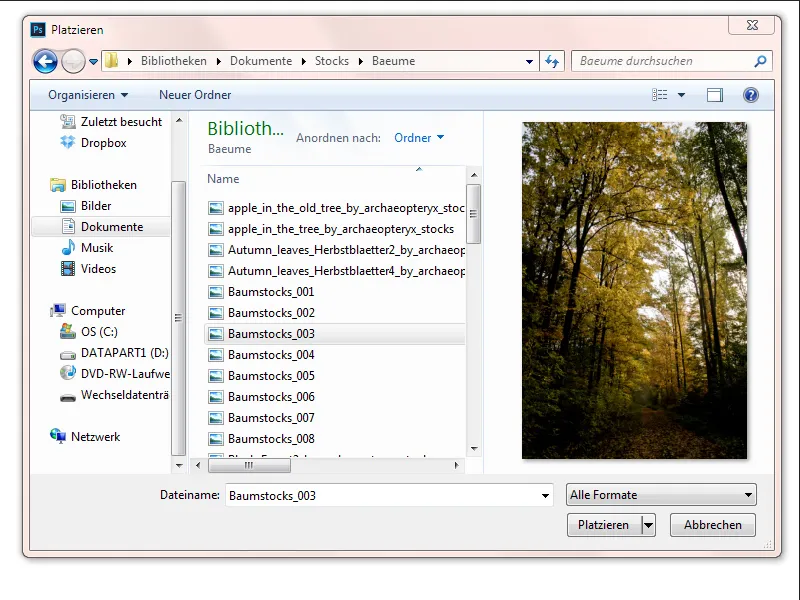Screen dimensions: 800x600
Task: Open the Dateiname history dropdown arrow
Action: click(x=545, y=495)
